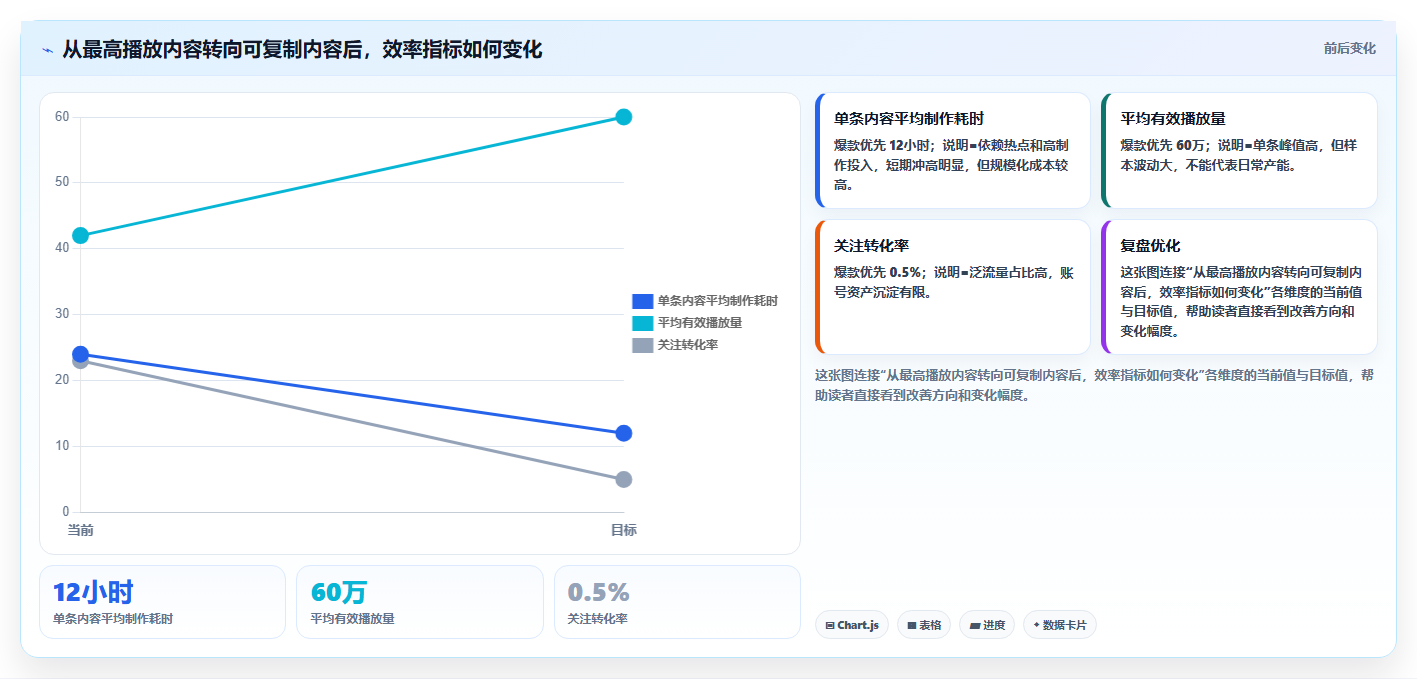The image size is (1417, 679).
Task: Toggle the 关注转化率 legend swatch
Action: click(x=642, y=345)
